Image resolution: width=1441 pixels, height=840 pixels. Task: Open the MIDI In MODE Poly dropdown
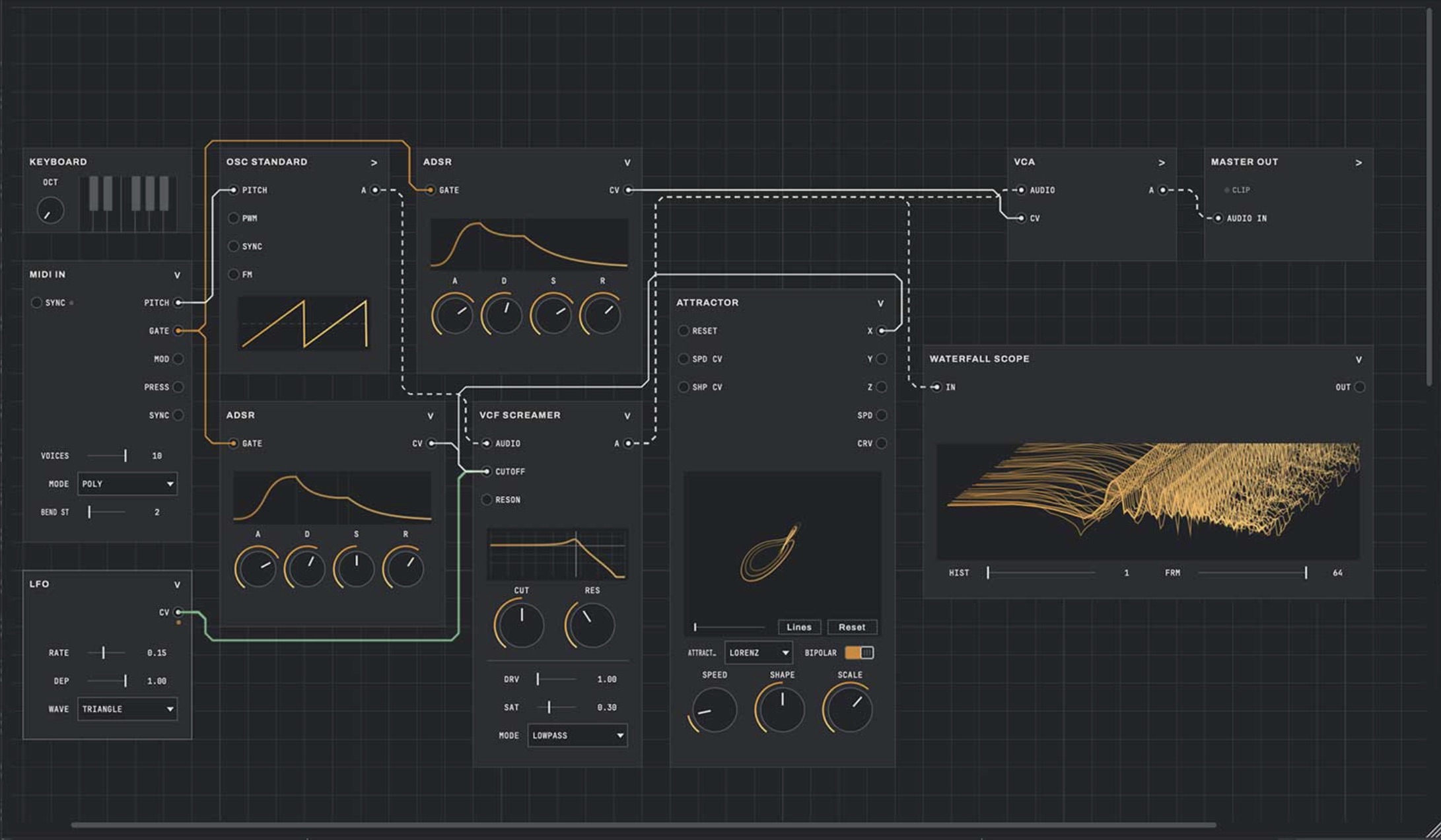pyautogui.click(x=127, y=484)
